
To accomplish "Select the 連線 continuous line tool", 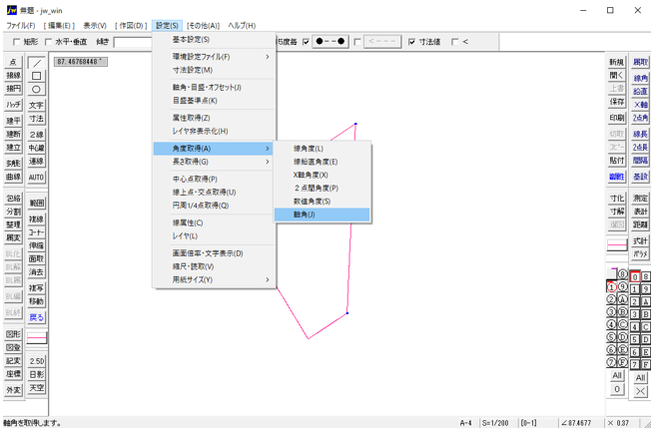I will tap(36, 161).
